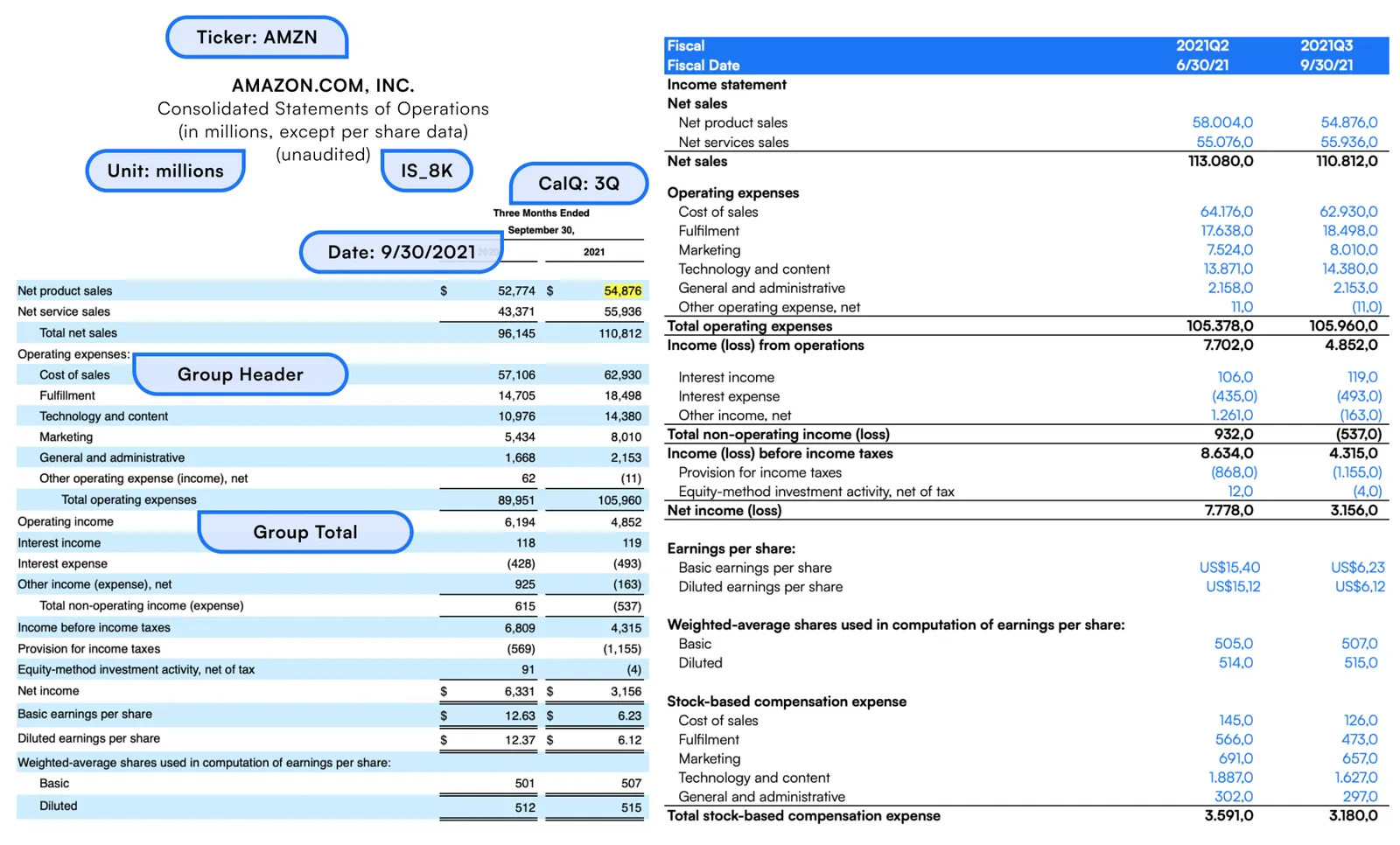The height and width of the screenshot is (845, 1400).
Task: Select the Three Months Ended column header
Action: pyautogui.click(x=541, y=213)
